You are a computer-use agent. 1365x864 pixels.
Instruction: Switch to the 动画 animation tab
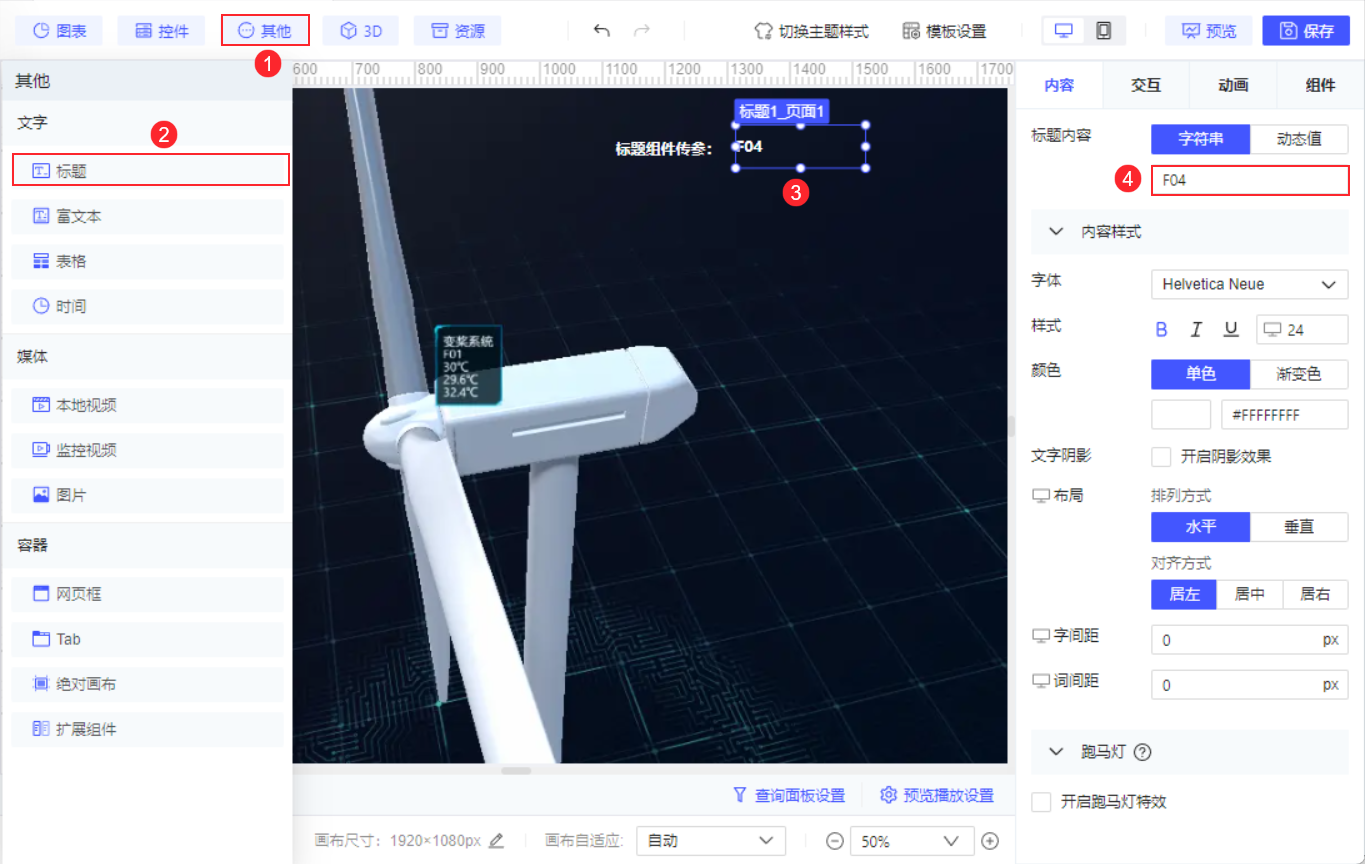click(1233, 85)
